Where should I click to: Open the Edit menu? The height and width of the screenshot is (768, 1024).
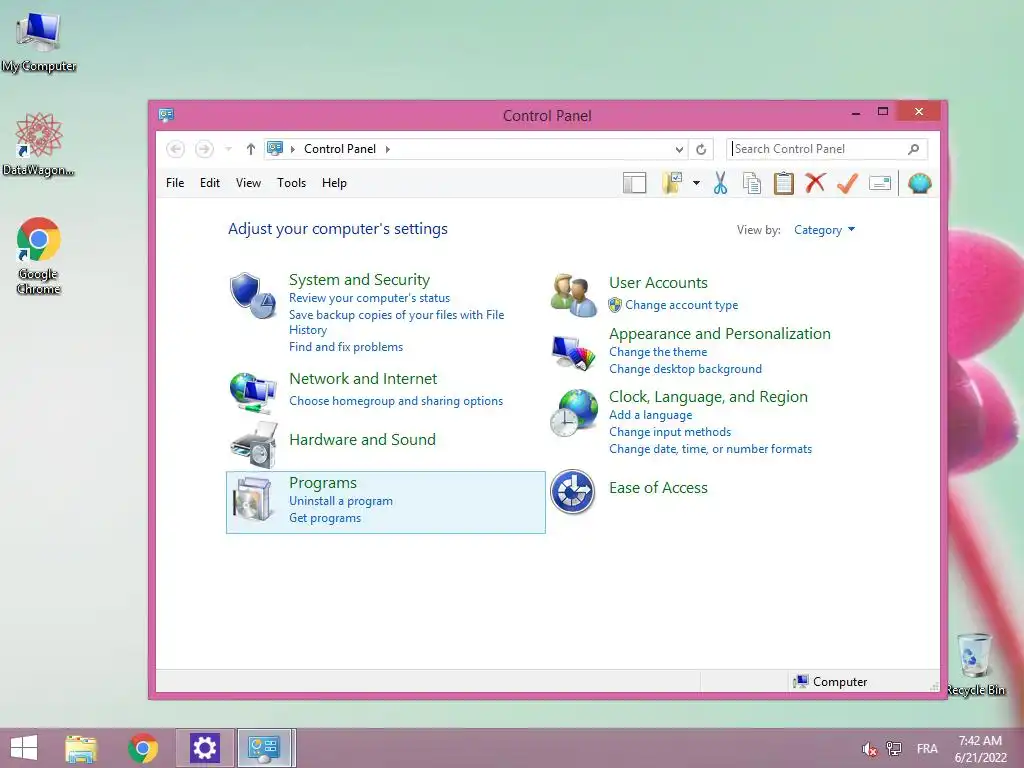(x=210, y=183)
